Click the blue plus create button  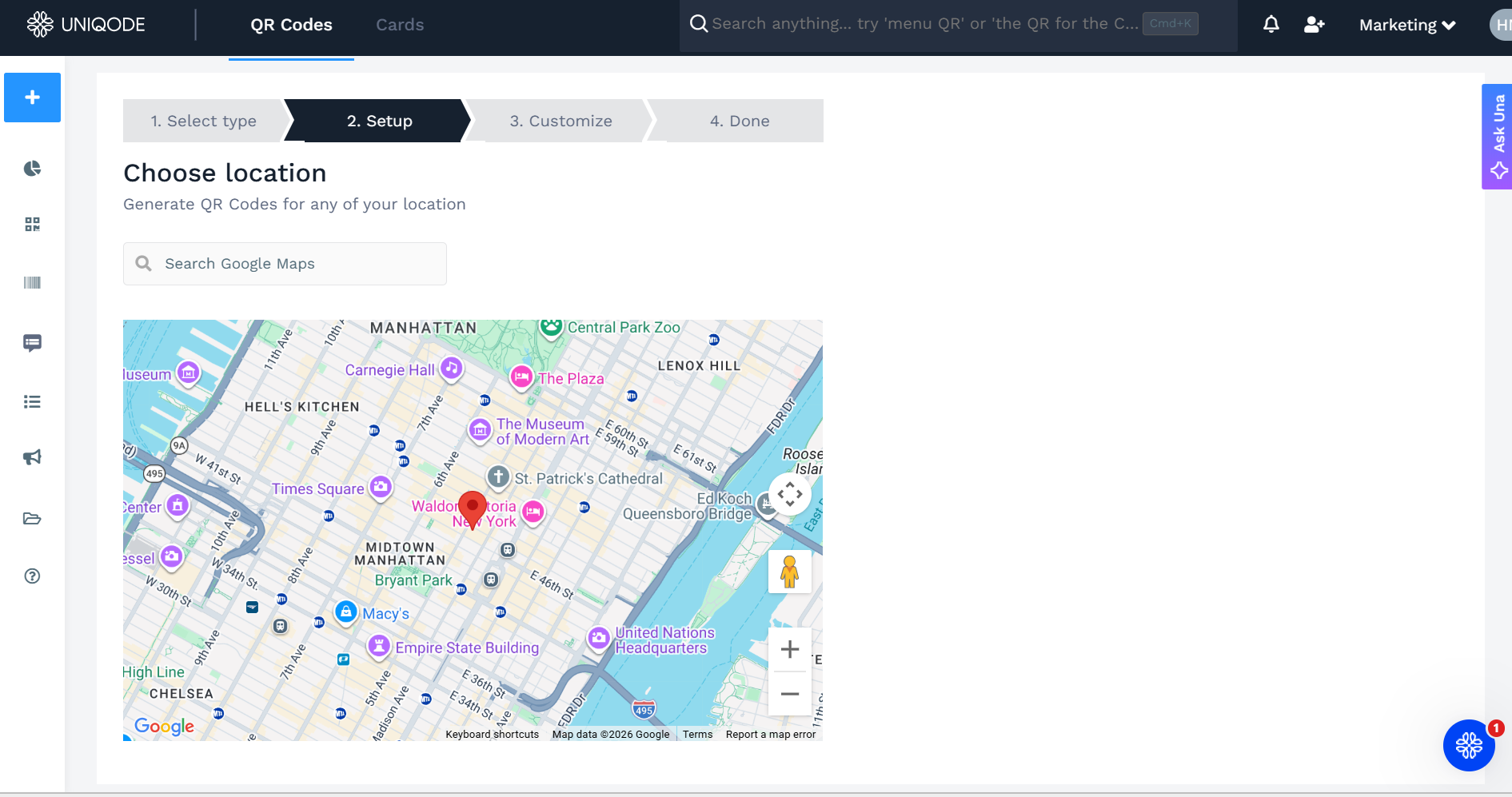[x=32, y=98]
